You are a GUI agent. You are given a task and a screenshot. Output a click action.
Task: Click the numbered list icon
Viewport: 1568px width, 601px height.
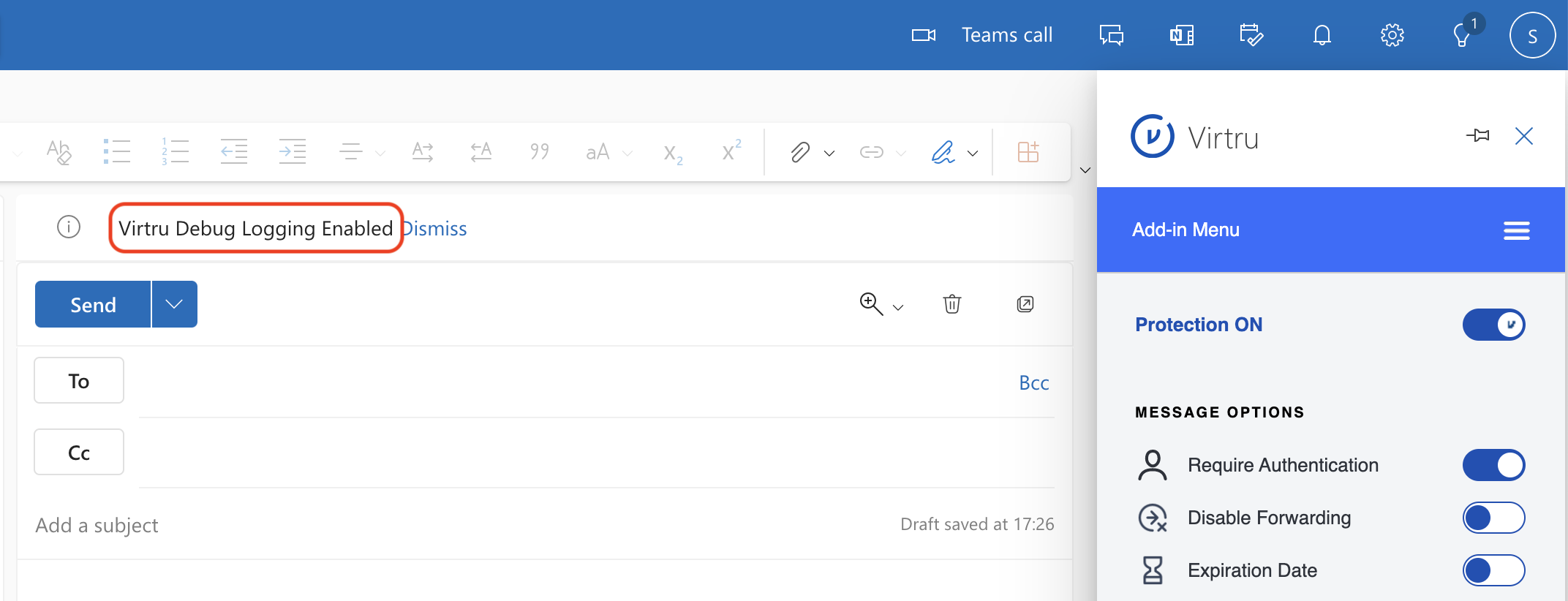pos(176,151)
